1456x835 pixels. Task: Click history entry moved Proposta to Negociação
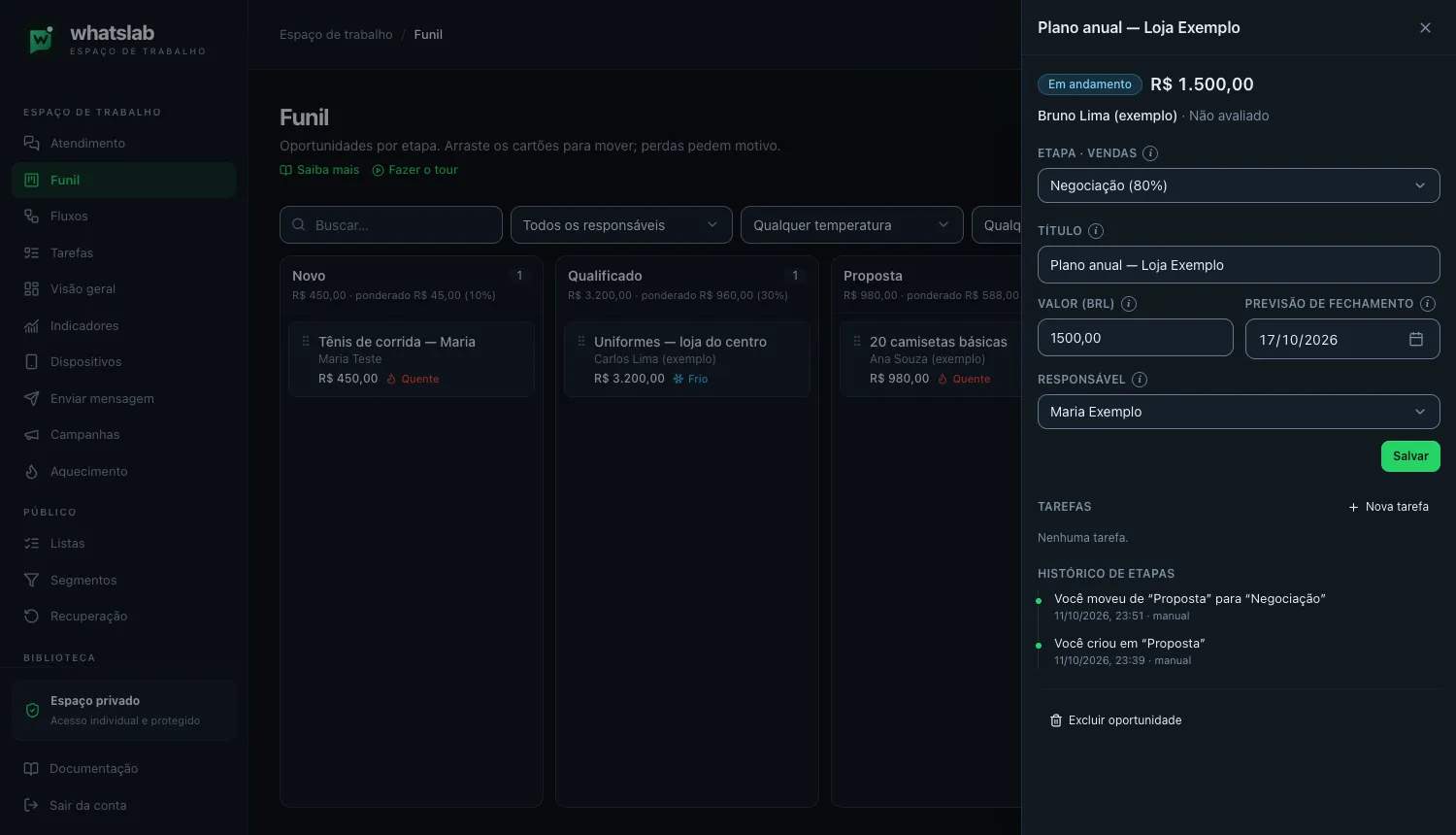click(1189, 607)
